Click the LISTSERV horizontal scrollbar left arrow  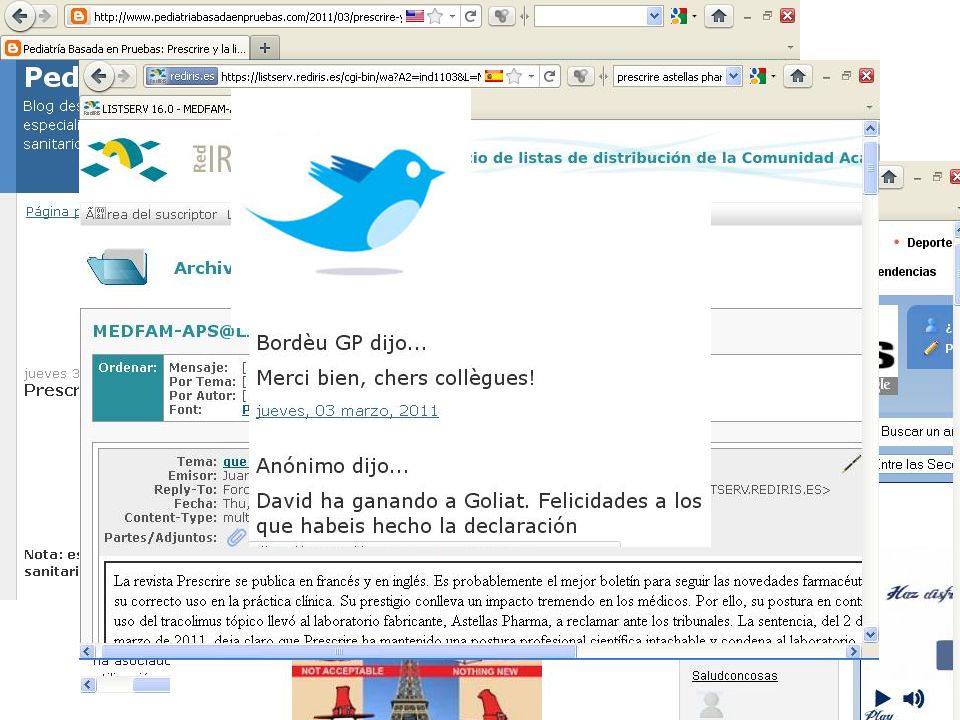(x=87, y=651)
